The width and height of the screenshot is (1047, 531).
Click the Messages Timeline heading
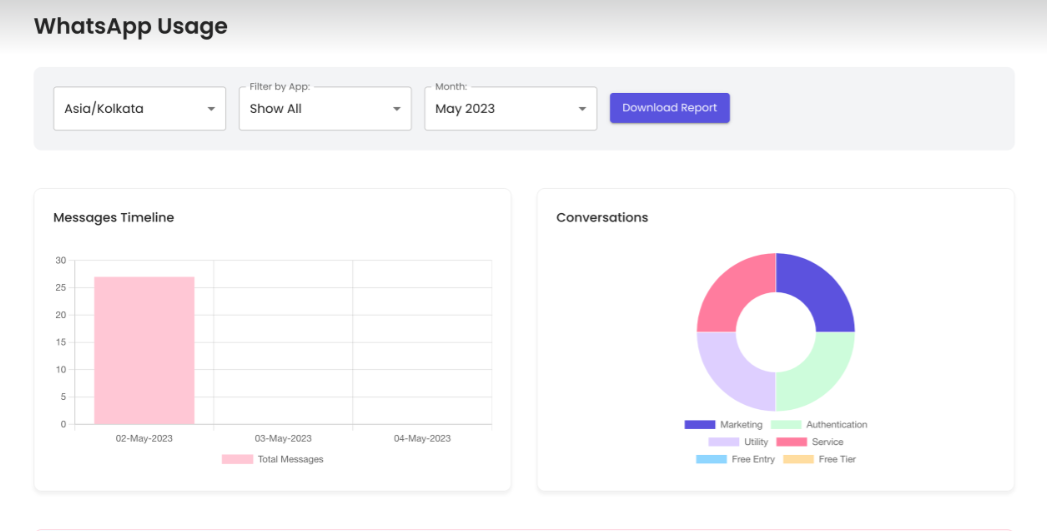click(x=114, y=218)
